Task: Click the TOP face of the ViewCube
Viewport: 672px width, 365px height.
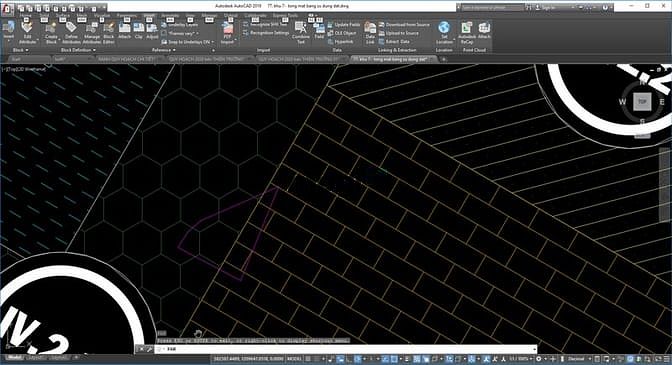Action: [x=642, y=102]
